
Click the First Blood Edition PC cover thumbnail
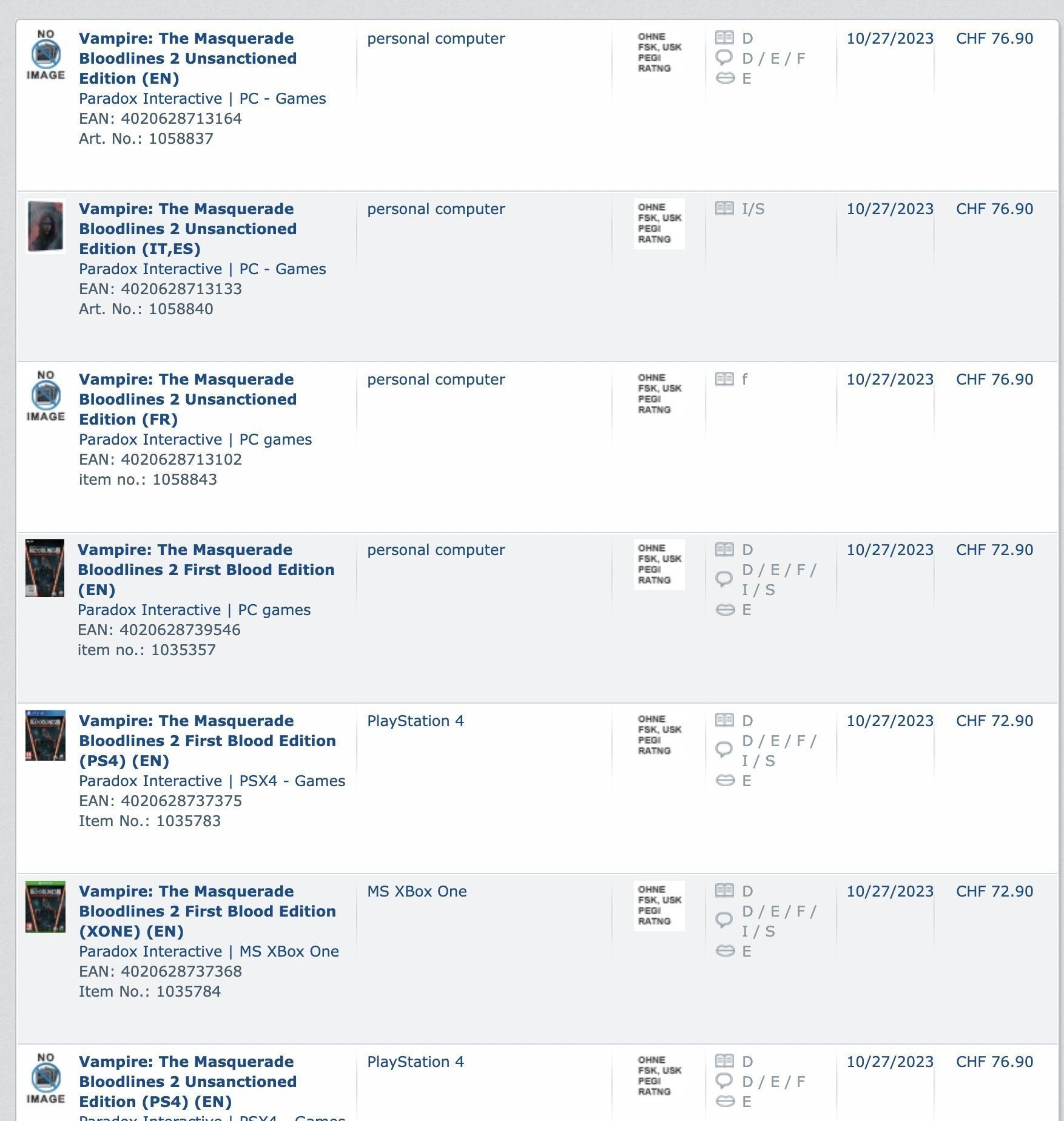(x=45, y=568)
